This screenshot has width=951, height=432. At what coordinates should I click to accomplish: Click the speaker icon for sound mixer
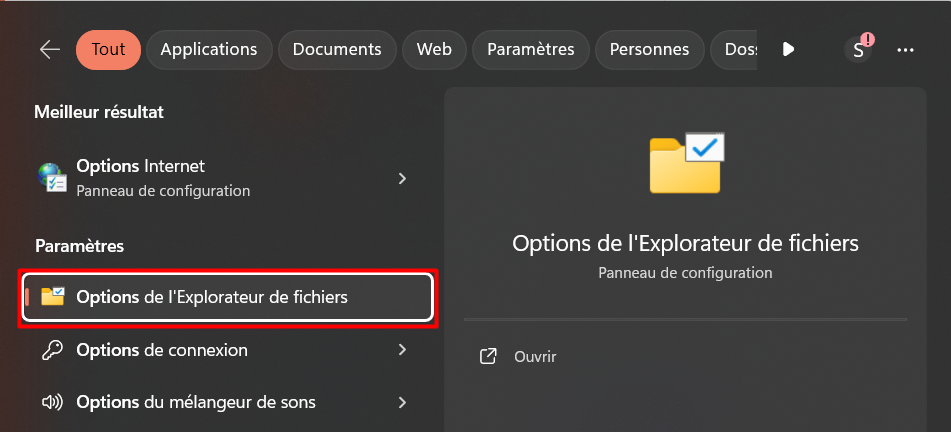(x=52, y=403)
